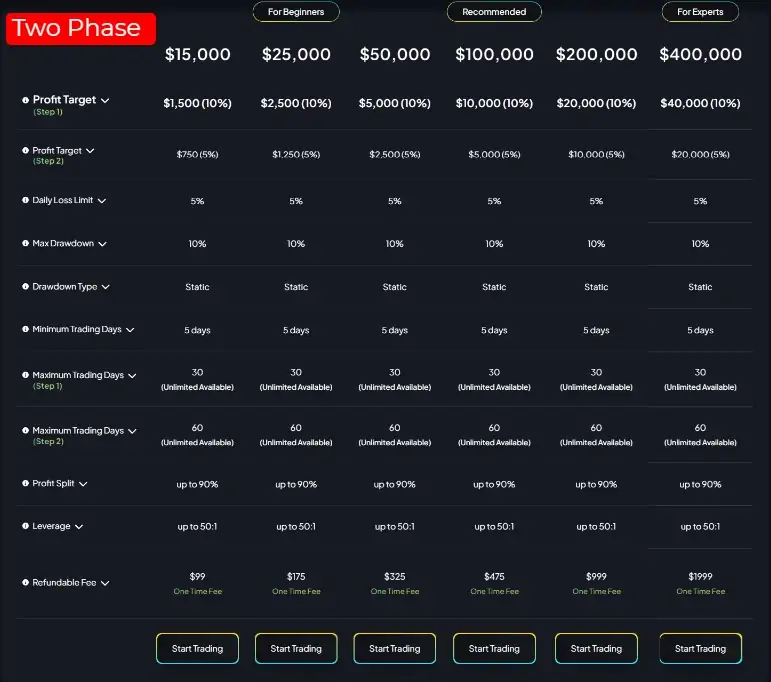Click the info icon beside Profit Target Step 1
Viewport: 771px width, 682px height.
pyautogui.click(x=25, y=100)
